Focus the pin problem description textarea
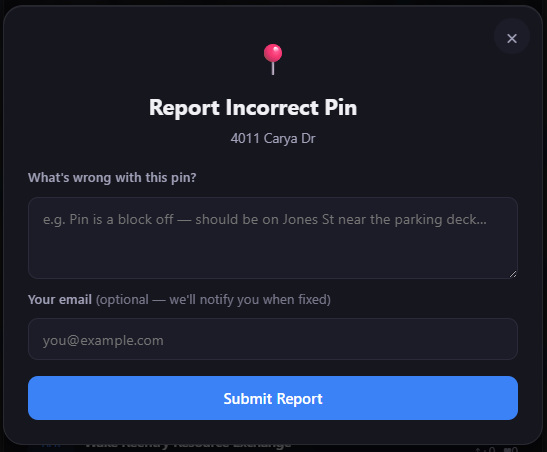Image resolution: width=547 pixels, height=452 pixels. coord(273,238)
